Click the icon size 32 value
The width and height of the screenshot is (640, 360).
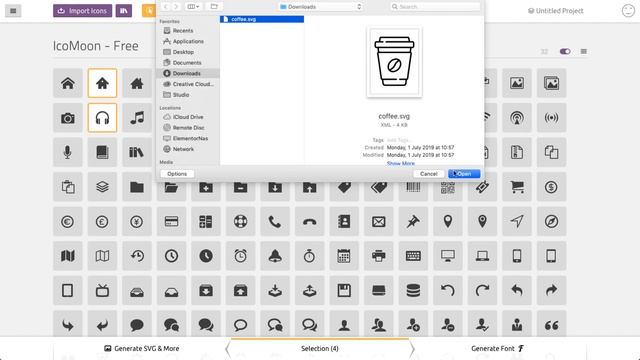pyautogui.click(x=544, y=51)
